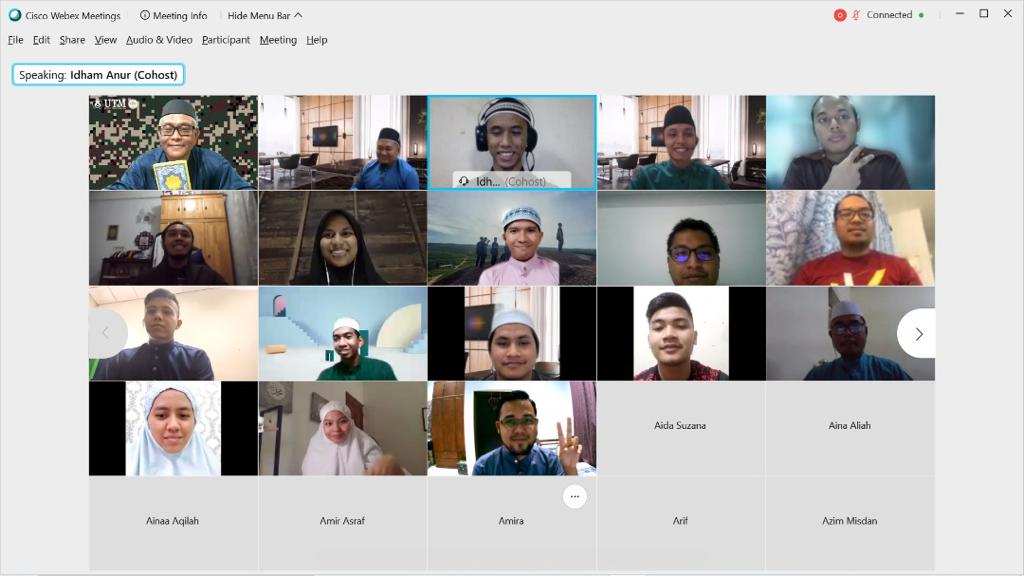The image size is (1024, 576).
Task: Open the Audio & Video menu
Action: [x=159, y=40]
